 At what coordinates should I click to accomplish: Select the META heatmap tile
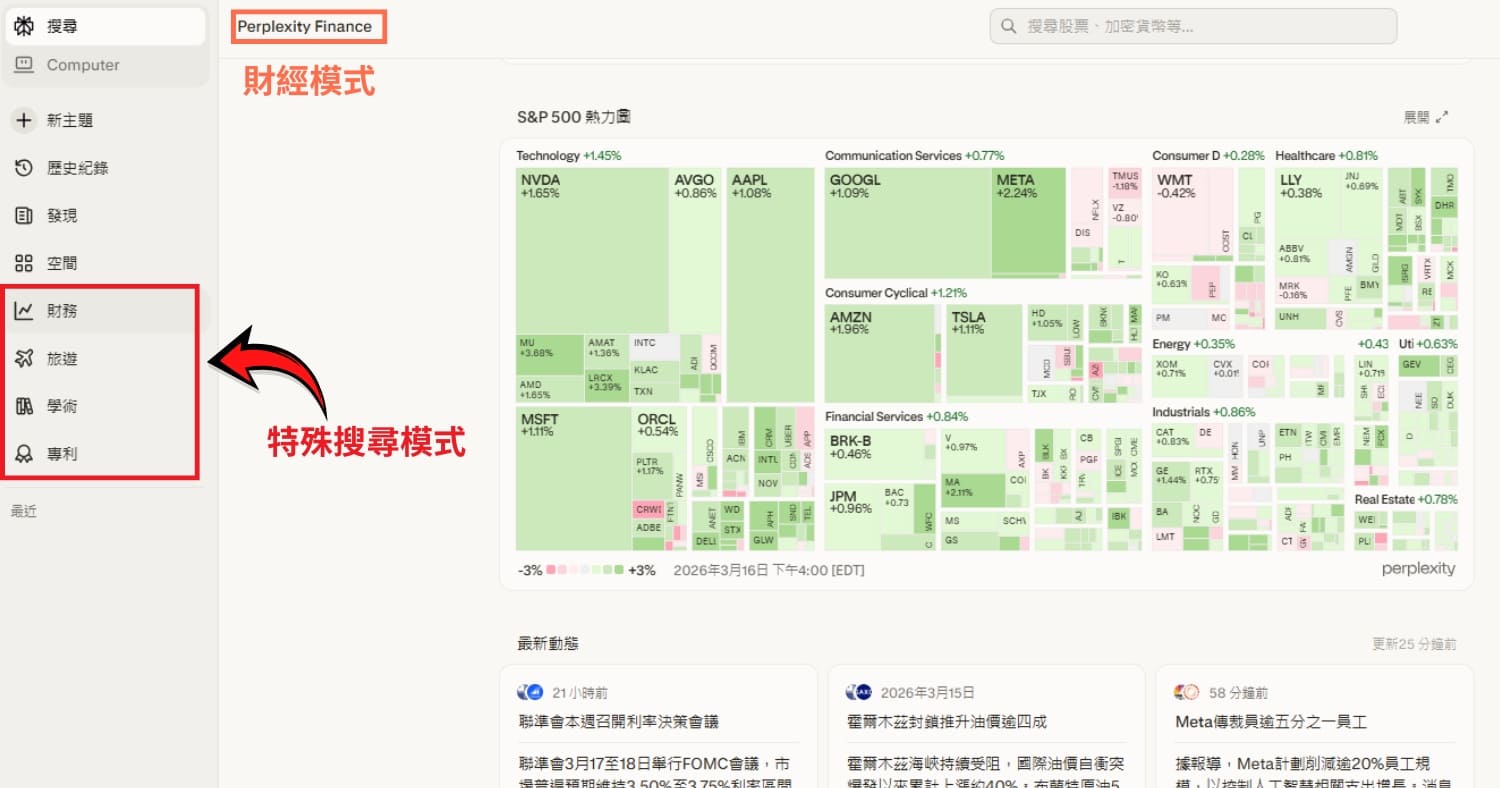1029,222
